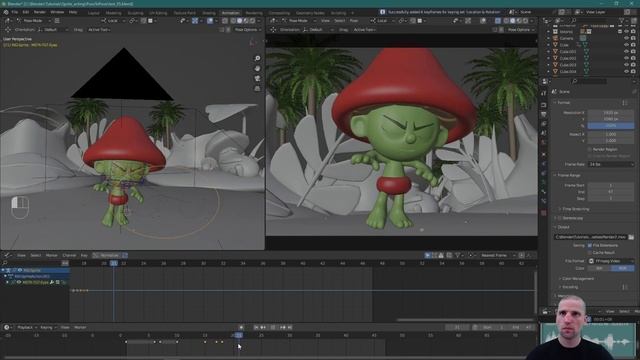
Task: Open the Output properties tab
Action: [544, 114]
